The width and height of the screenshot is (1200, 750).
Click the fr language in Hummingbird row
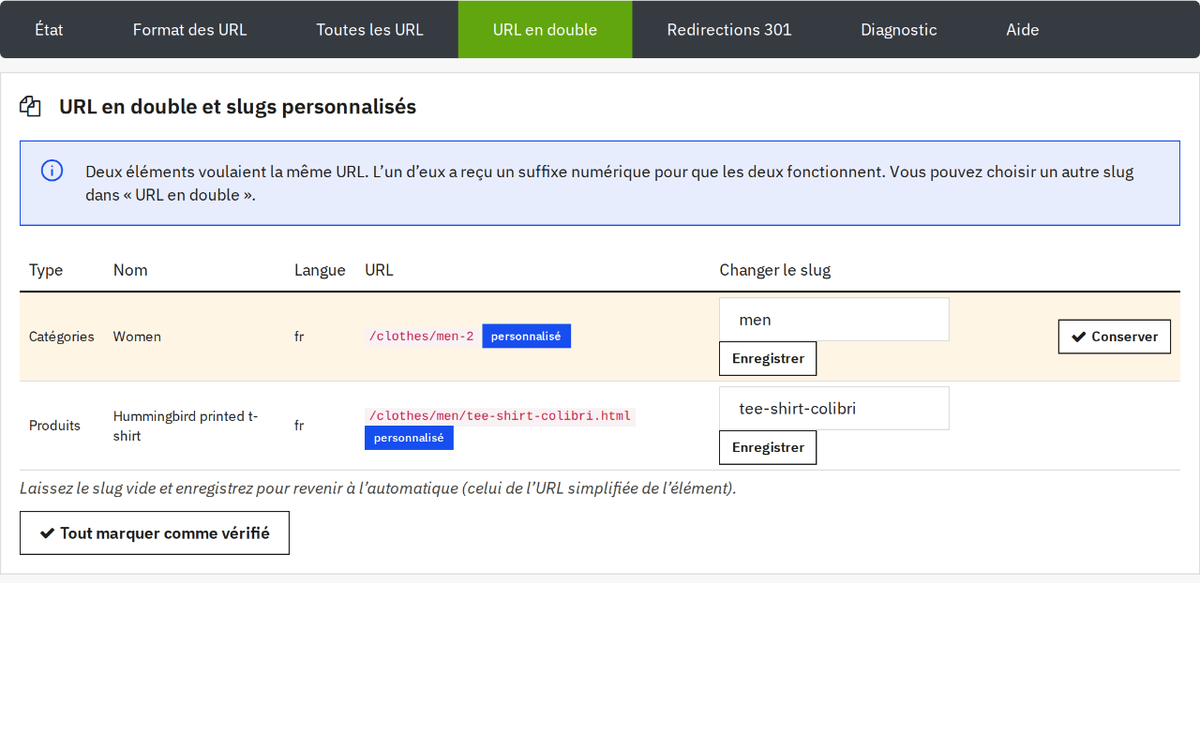[x=299, y=426]
